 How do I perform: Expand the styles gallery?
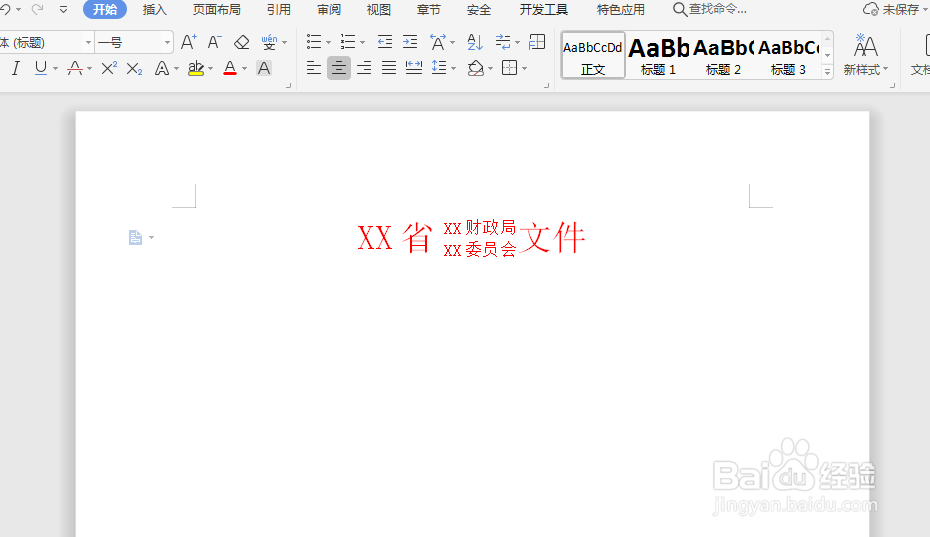point(827,72)
